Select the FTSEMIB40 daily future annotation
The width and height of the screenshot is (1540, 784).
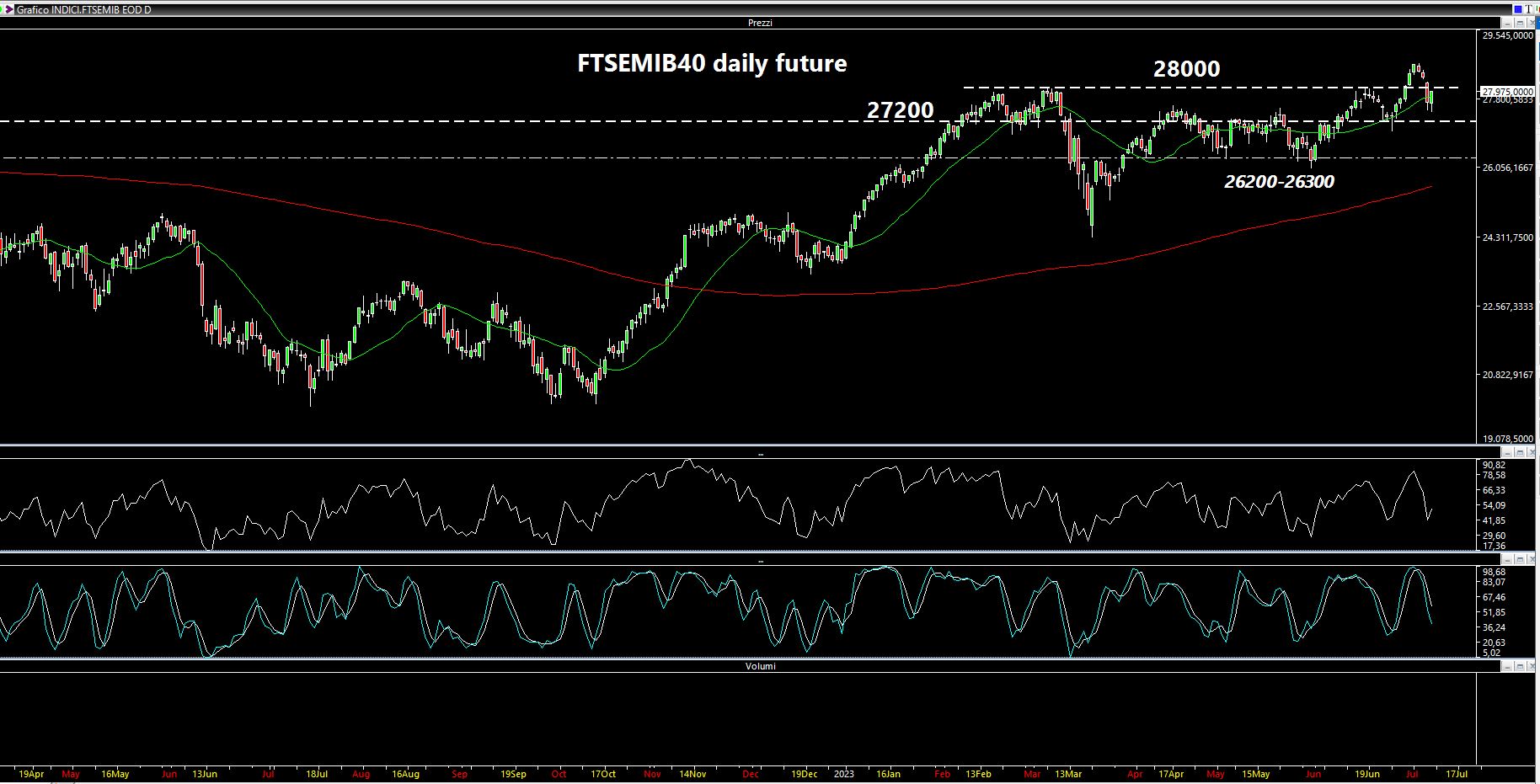(712, 63)
